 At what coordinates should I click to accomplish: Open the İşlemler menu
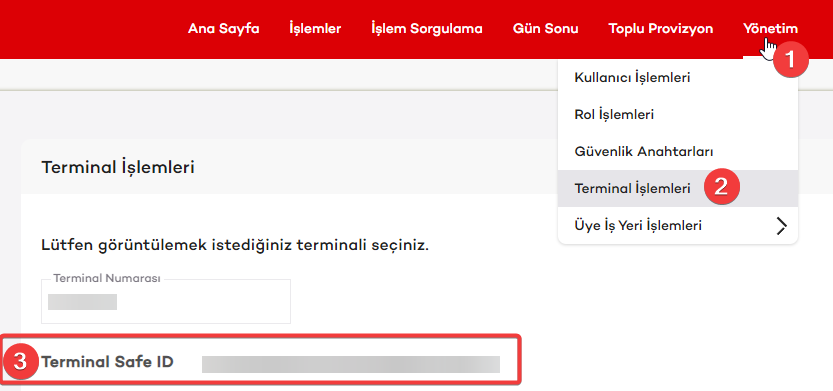[x=315, y=29]
